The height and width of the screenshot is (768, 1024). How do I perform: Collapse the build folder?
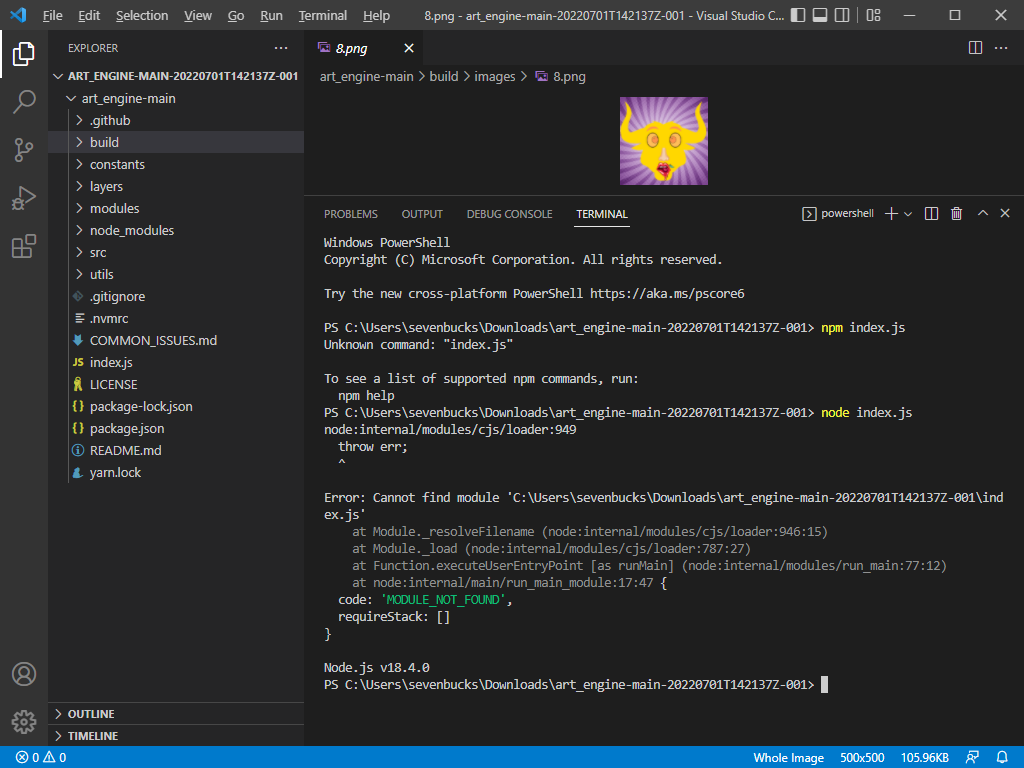105,141
